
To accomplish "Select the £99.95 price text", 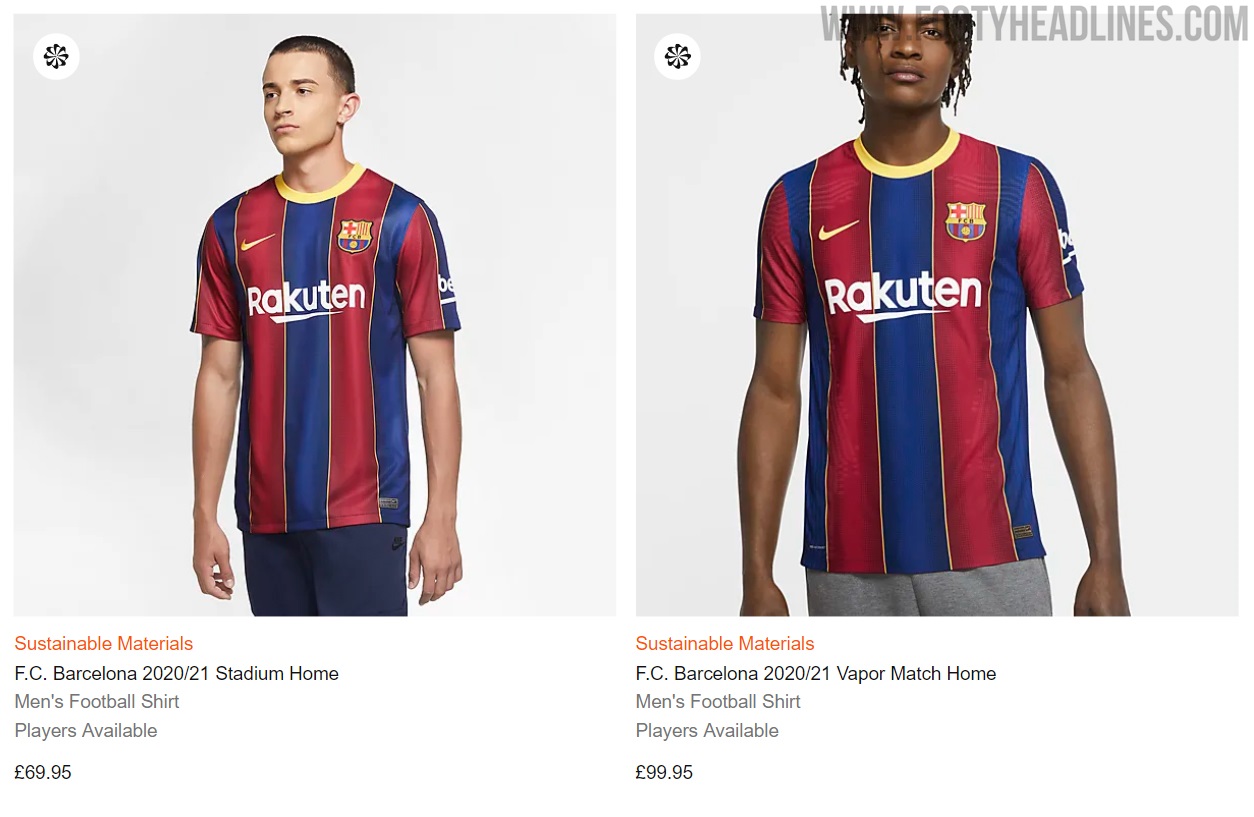I will click(x=664, y=772).
